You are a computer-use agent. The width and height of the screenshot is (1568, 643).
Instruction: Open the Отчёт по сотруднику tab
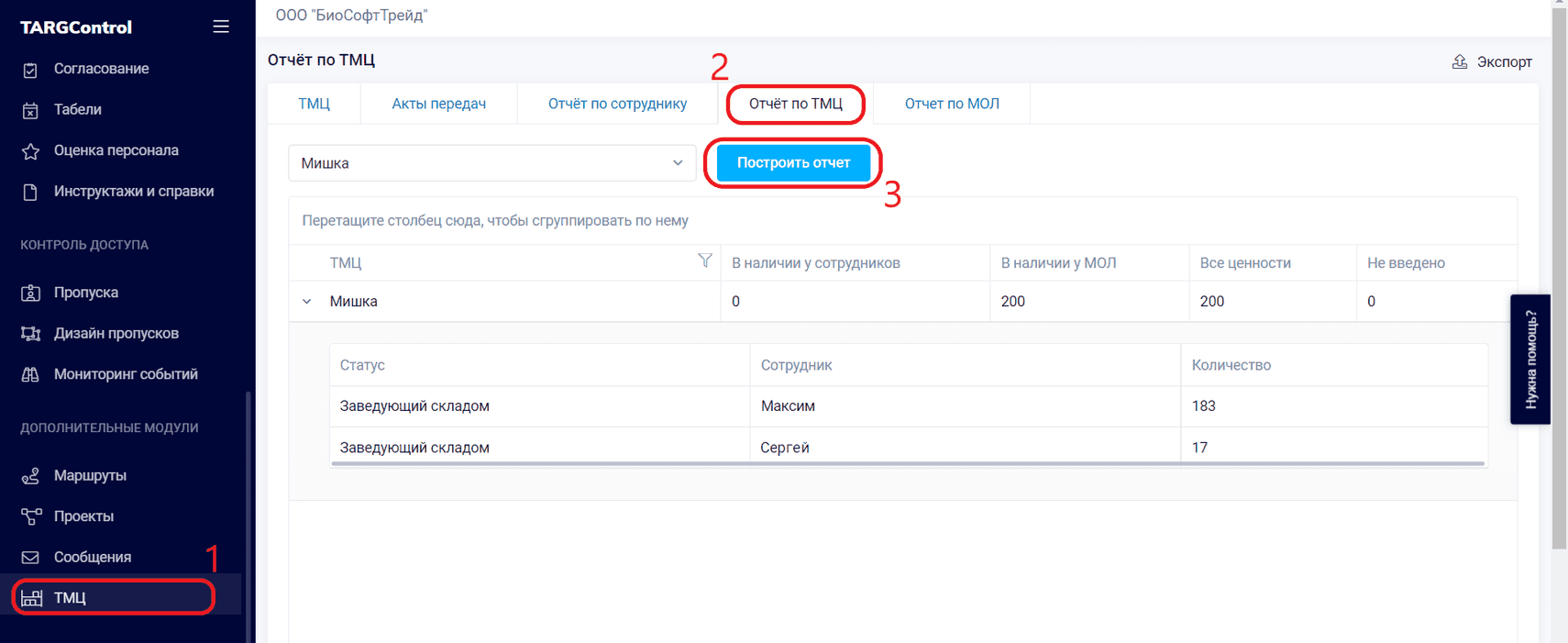[x=617, y=104]
